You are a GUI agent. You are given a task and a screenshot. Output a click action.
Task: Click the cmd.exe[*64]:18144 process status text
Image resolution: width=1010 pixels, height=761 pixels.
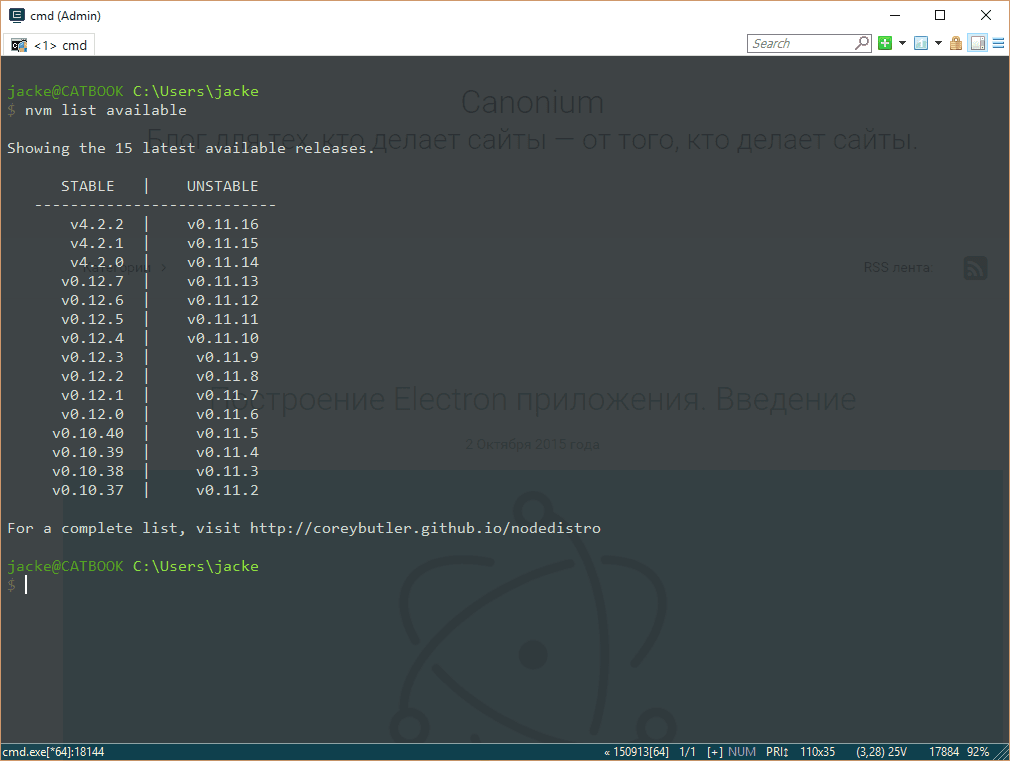[x=54, y=752]
